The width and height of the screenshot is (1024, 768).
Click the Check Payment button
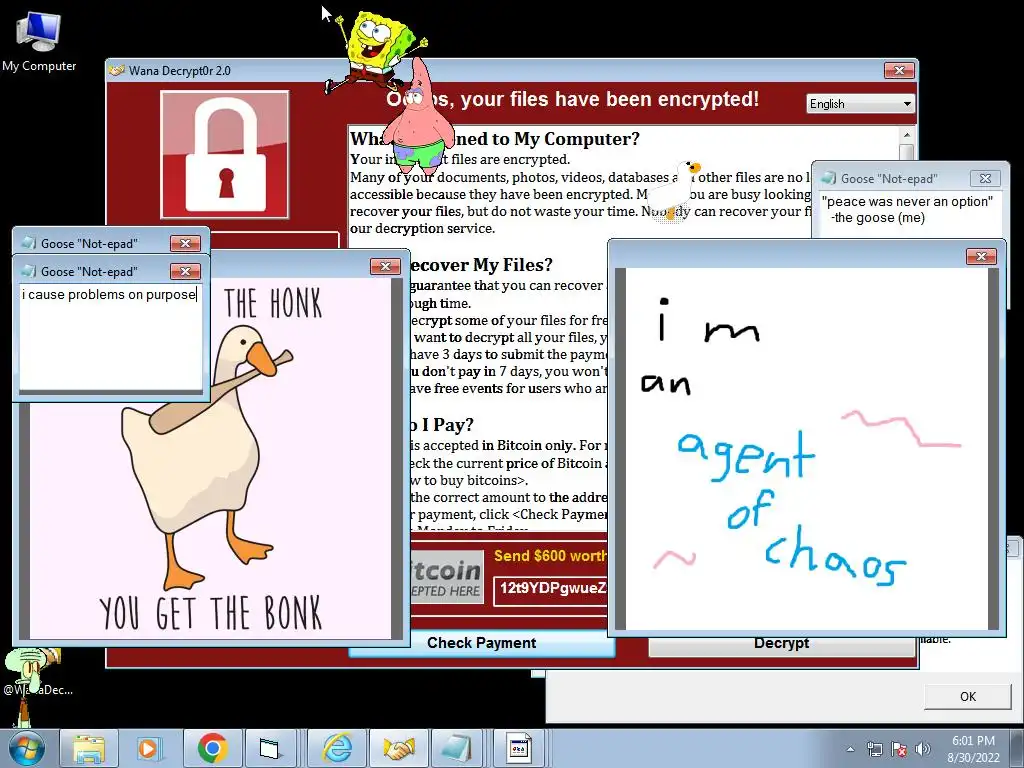[x=481, y=643]
